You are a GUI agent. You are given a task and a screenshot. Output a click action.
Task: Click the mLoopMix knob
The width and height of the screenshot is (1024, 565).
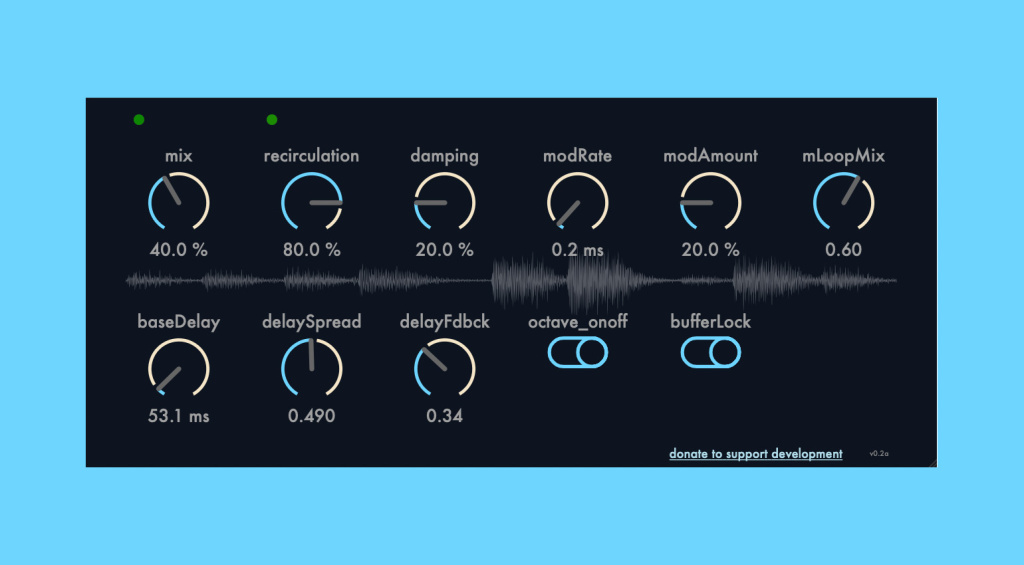843,202
